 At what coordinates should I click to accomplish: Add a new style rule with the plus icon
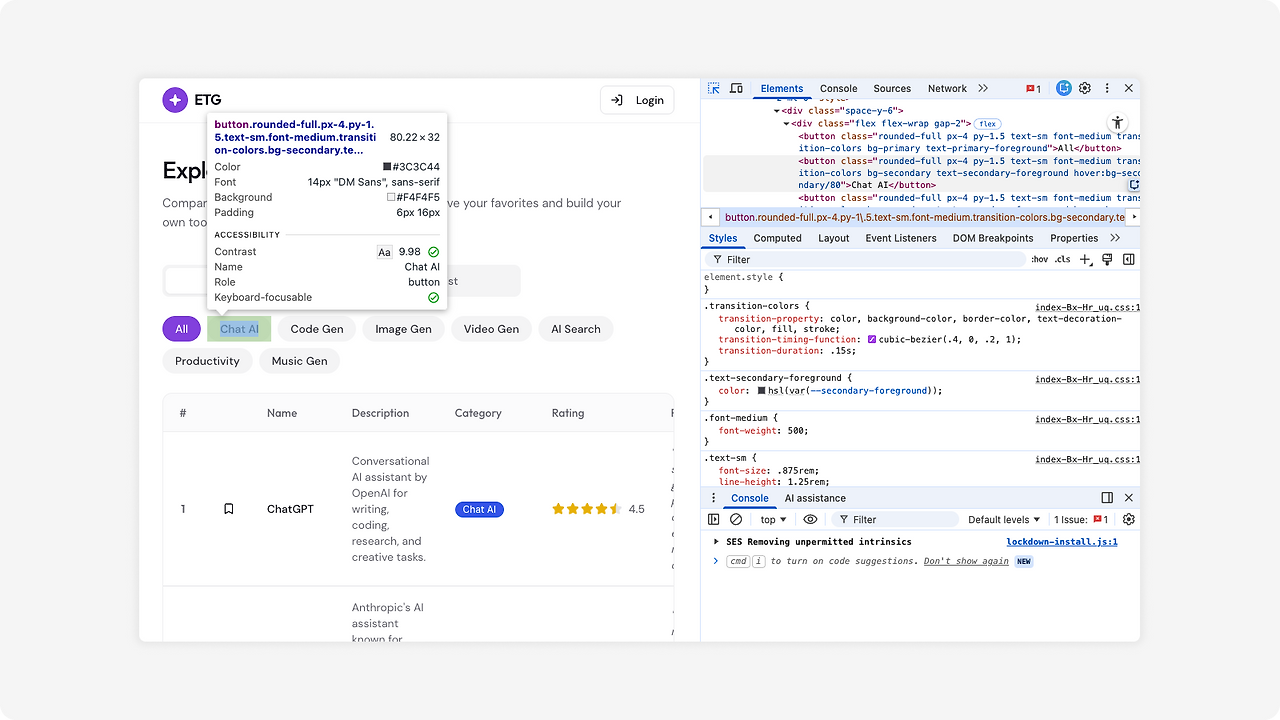[1086, 259]
